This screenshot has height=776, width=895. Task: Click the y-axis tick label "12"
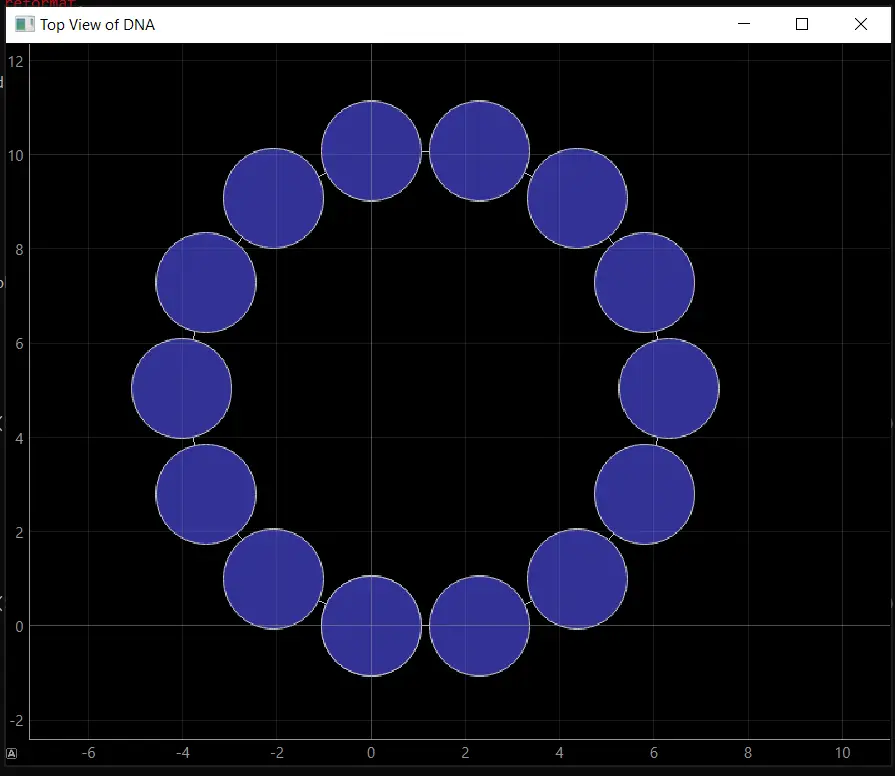(x=17, y=61)
